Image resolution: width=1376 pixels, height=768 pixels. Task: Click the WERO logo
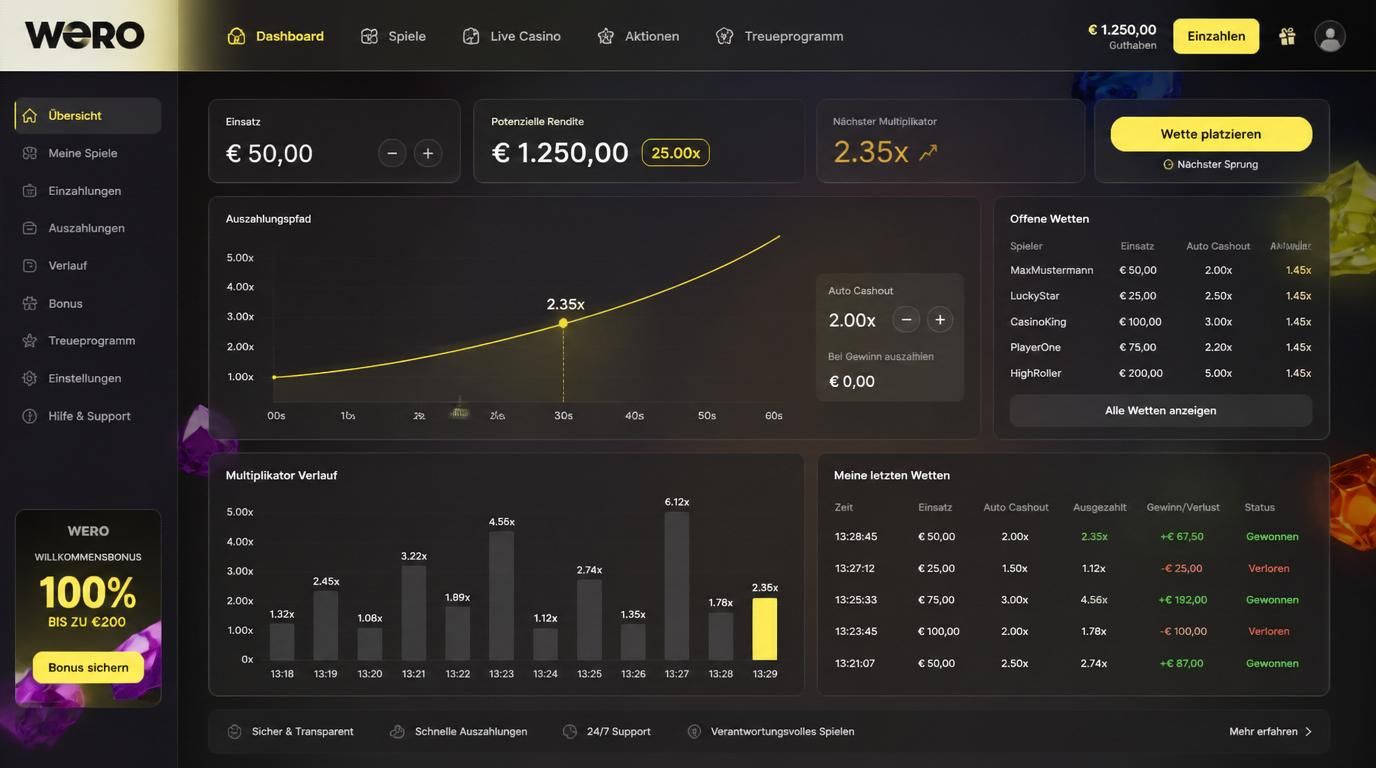[85, 36]
